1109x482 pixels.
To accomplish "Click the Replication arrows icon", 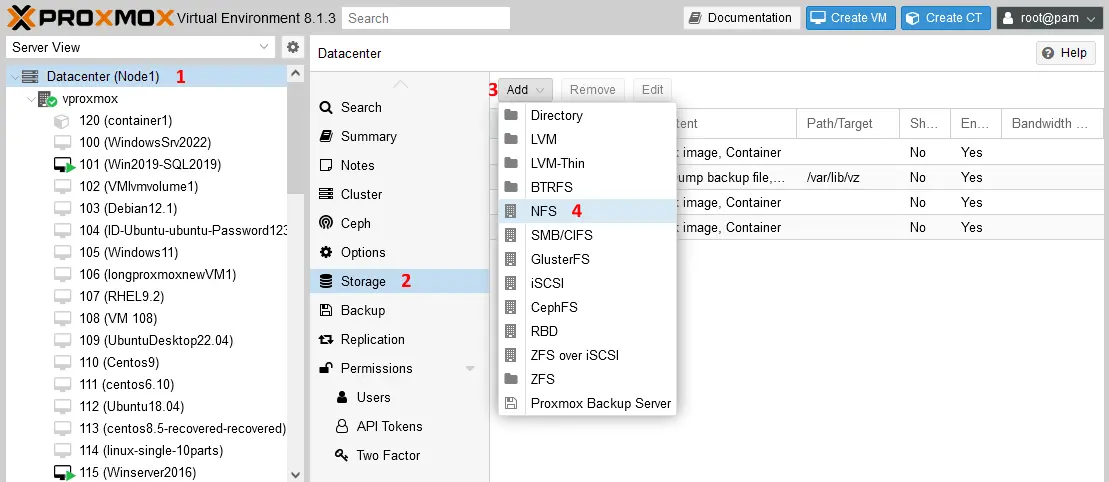I will point(326,339).
